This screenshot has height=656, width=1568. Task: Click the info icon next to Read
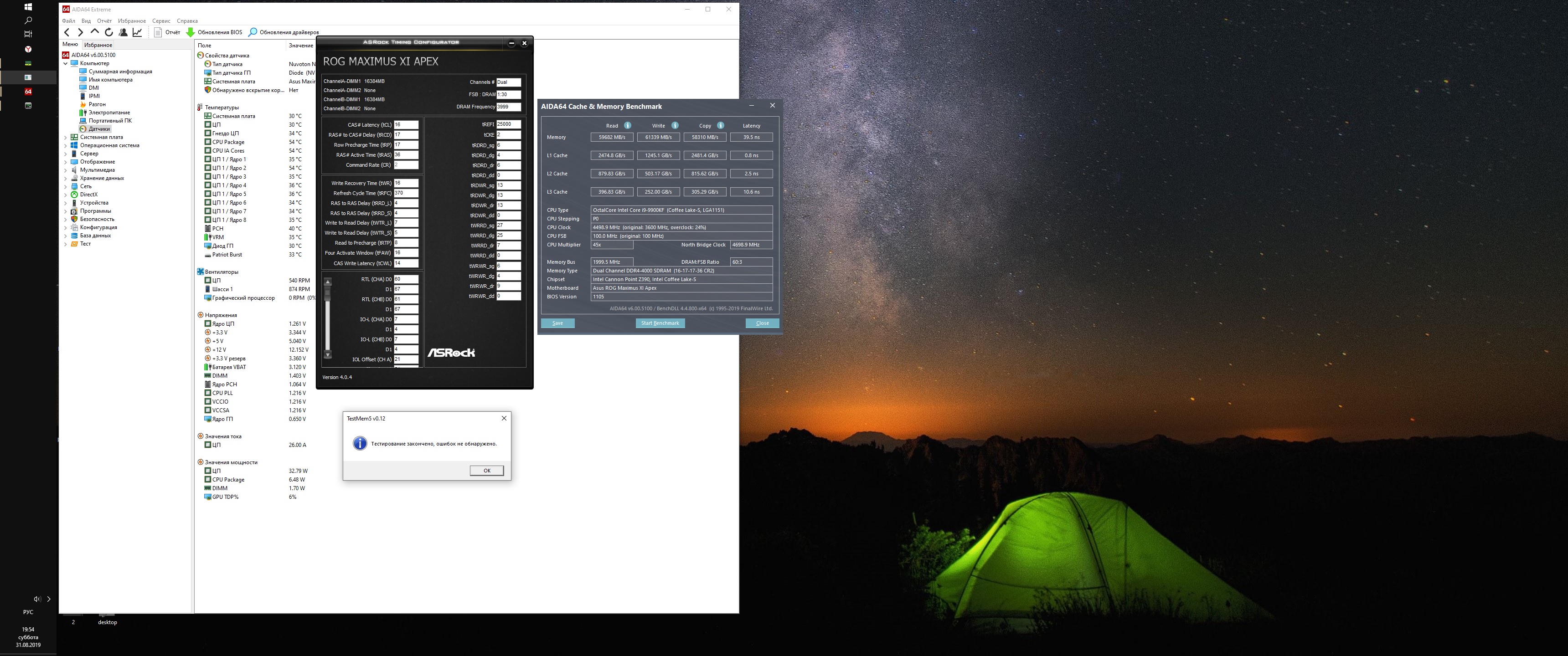coord(628,125)
